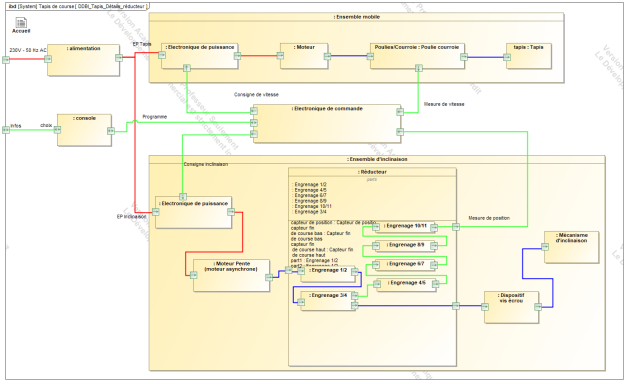Select the alimentation block output port
Image resolution: width=630 pixels, height=386 pixels.
(x=119, y=58)
